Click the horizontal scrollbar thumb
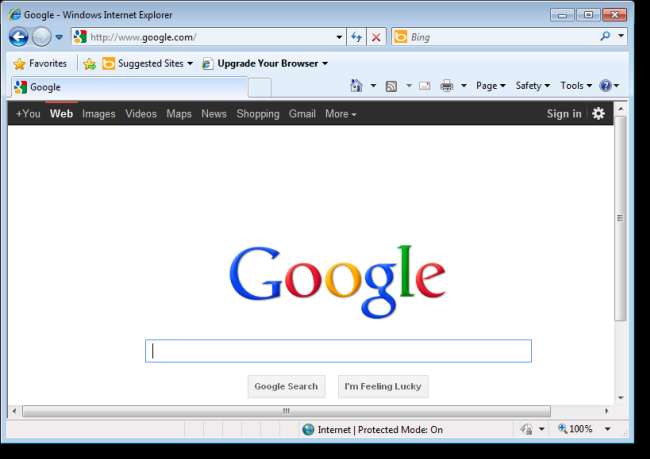Viewport: 650px width, 459px height. pos(286,411)
